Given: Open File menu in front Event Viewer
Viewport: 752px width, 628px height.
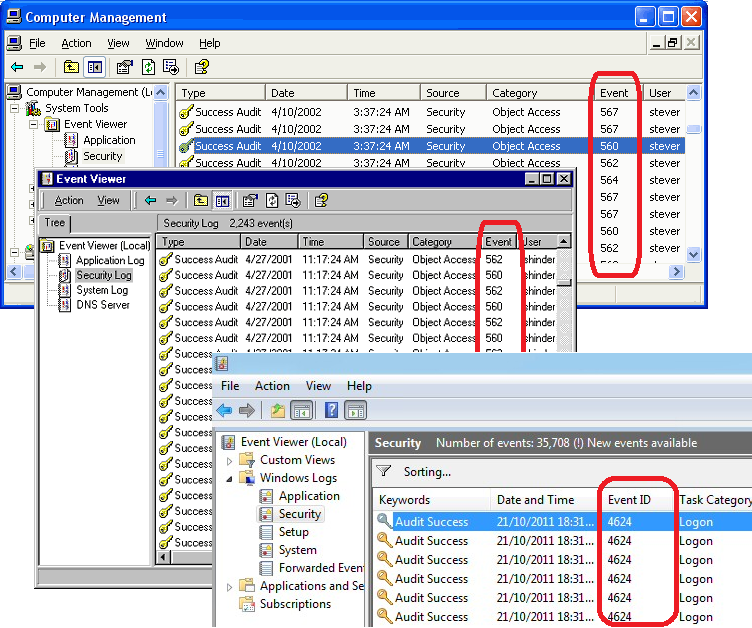Looking at the screenshot, I should point(230,386).
